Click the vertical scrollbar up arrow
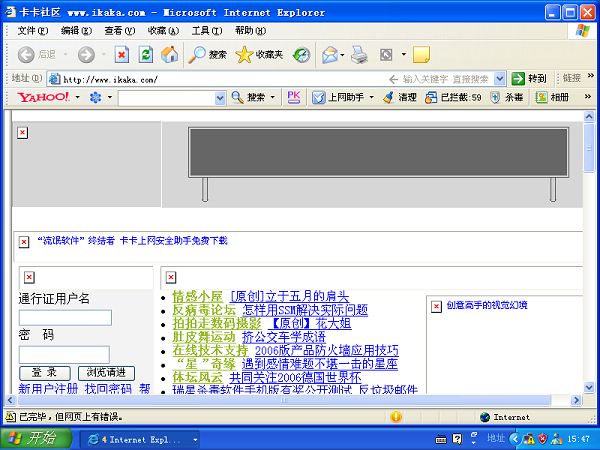The image size is (600, 450). pyautogui.click(x=589, y=116)
